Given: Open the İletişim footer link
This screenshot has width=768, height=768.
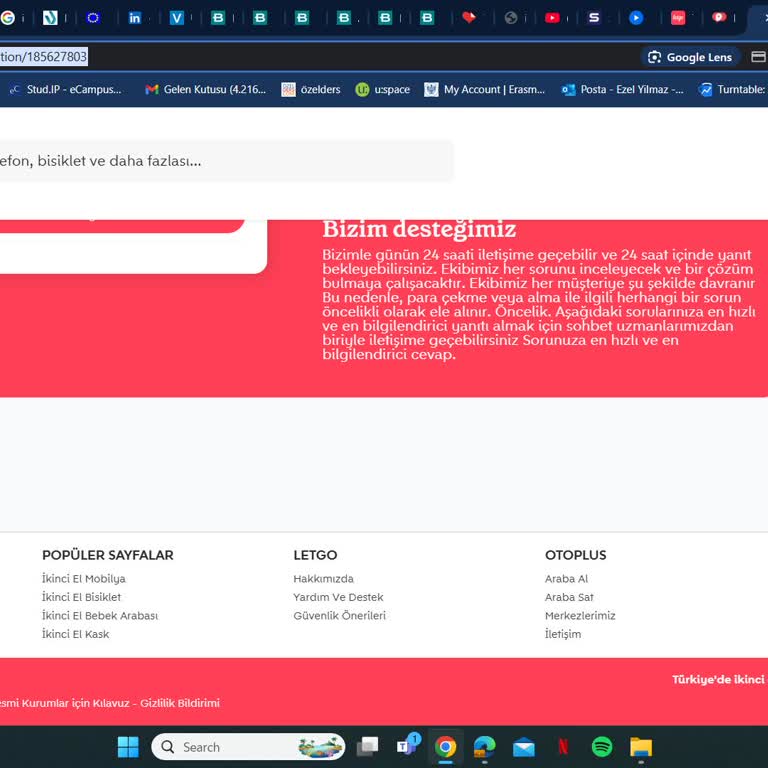Looking at the screenshot, I should [563, 634].
